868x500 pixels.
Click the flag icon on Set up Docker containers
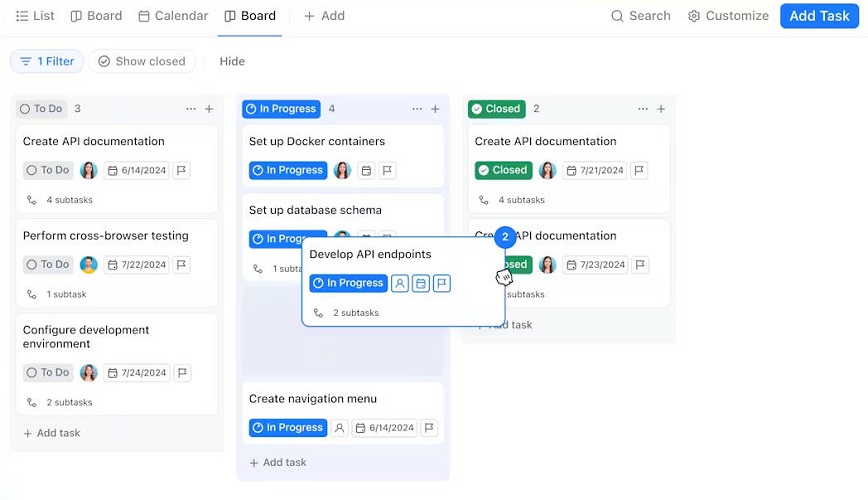tap(387, 170)
